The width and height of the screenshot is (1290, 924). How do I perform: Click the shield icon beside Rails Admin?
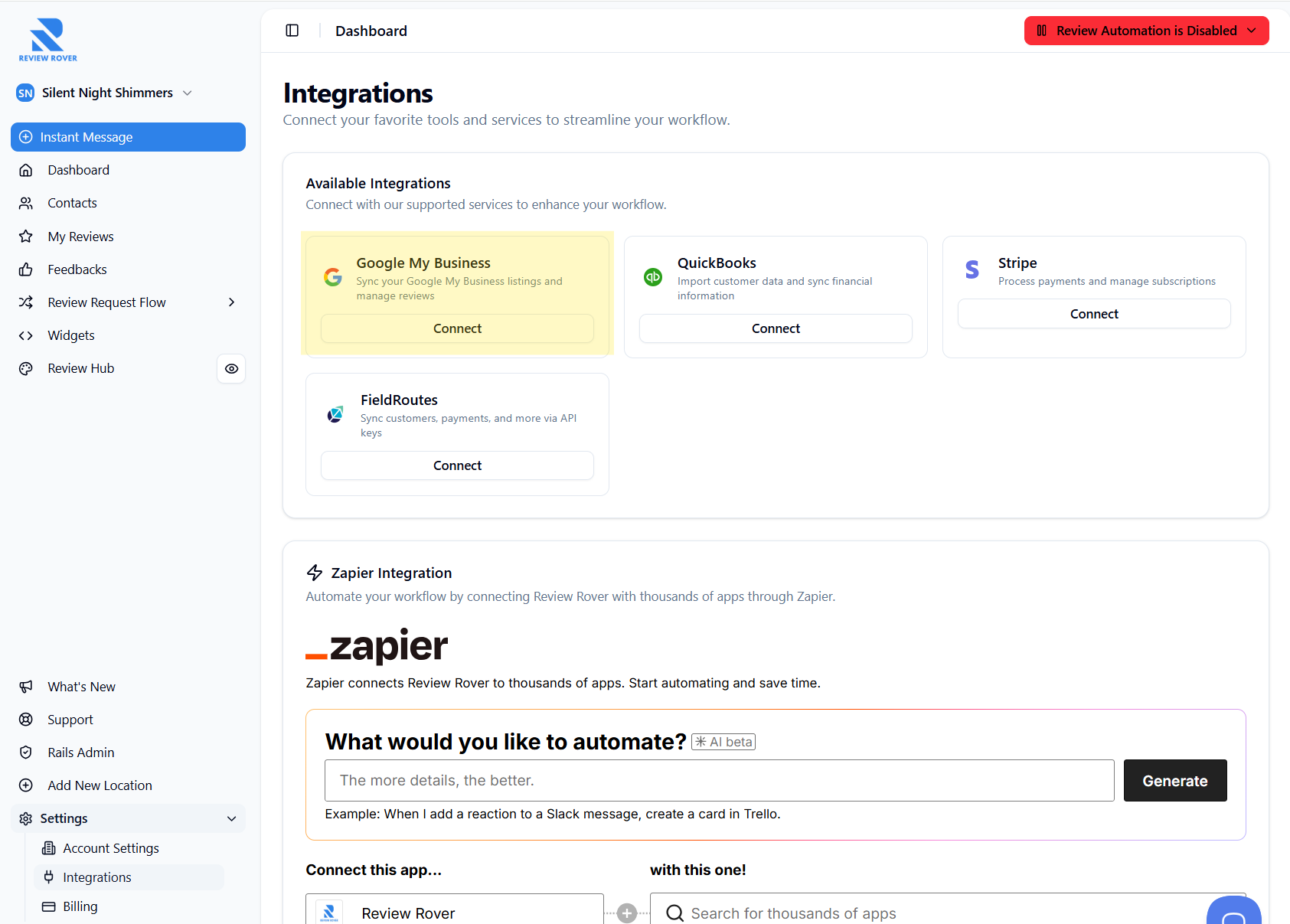coord(26,753)
